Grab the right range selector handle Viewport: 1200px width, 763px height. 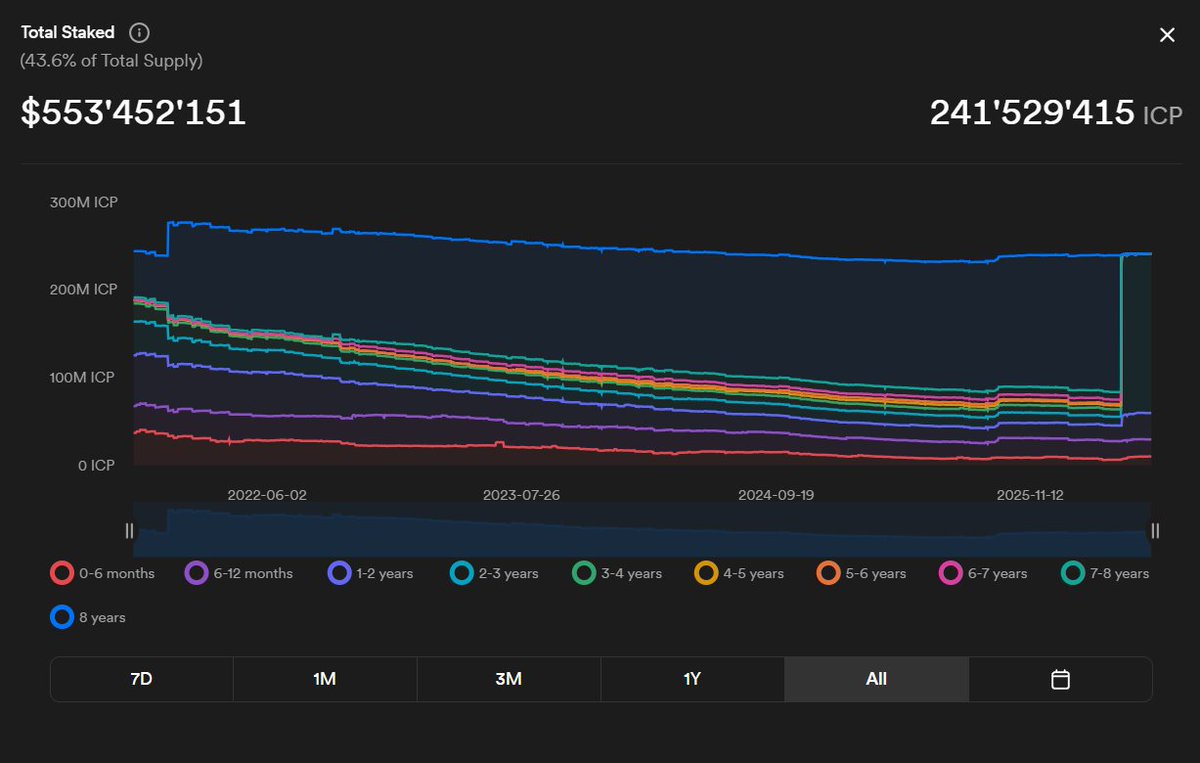click(x=1156, y=531)
